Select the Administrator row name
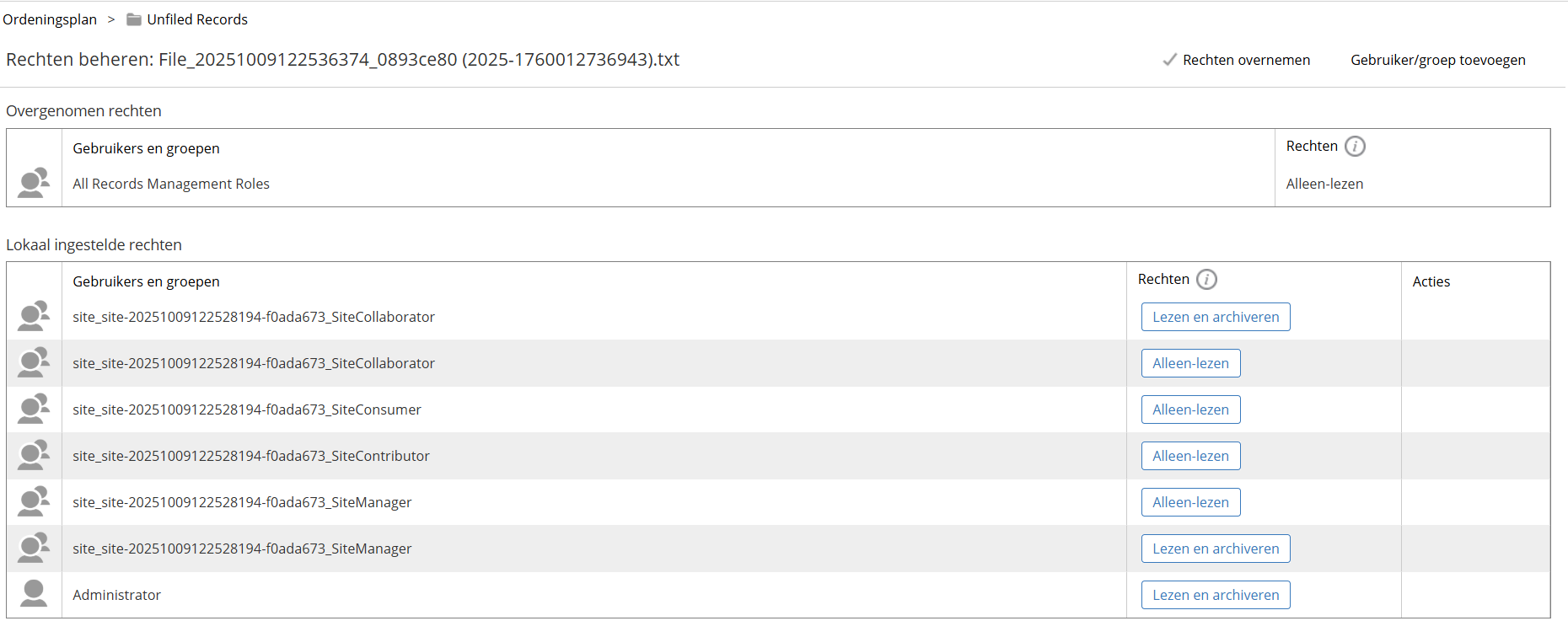The image size is (1568, 637). (x=116, y=595)
